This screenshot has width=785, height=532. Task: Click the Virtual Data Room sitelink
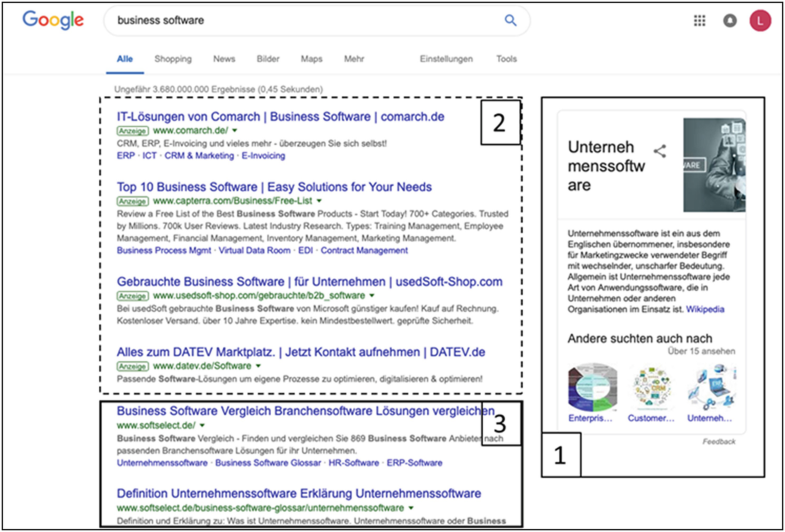254,250
